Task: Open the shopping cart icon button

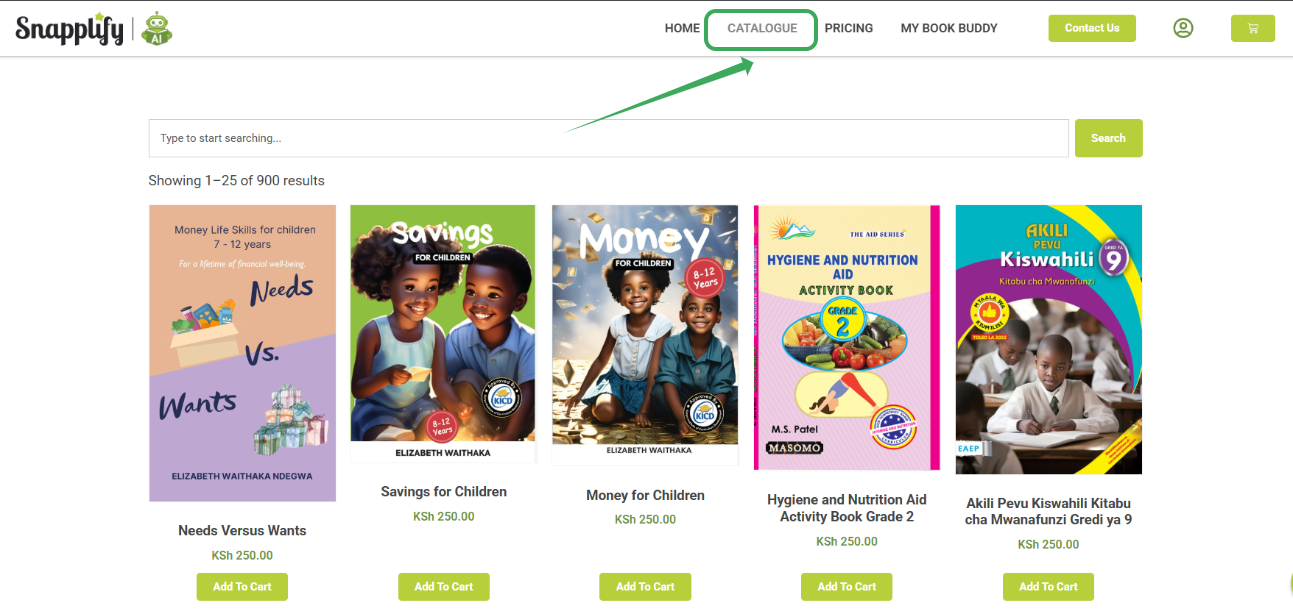Action: tap(1252, 28)
